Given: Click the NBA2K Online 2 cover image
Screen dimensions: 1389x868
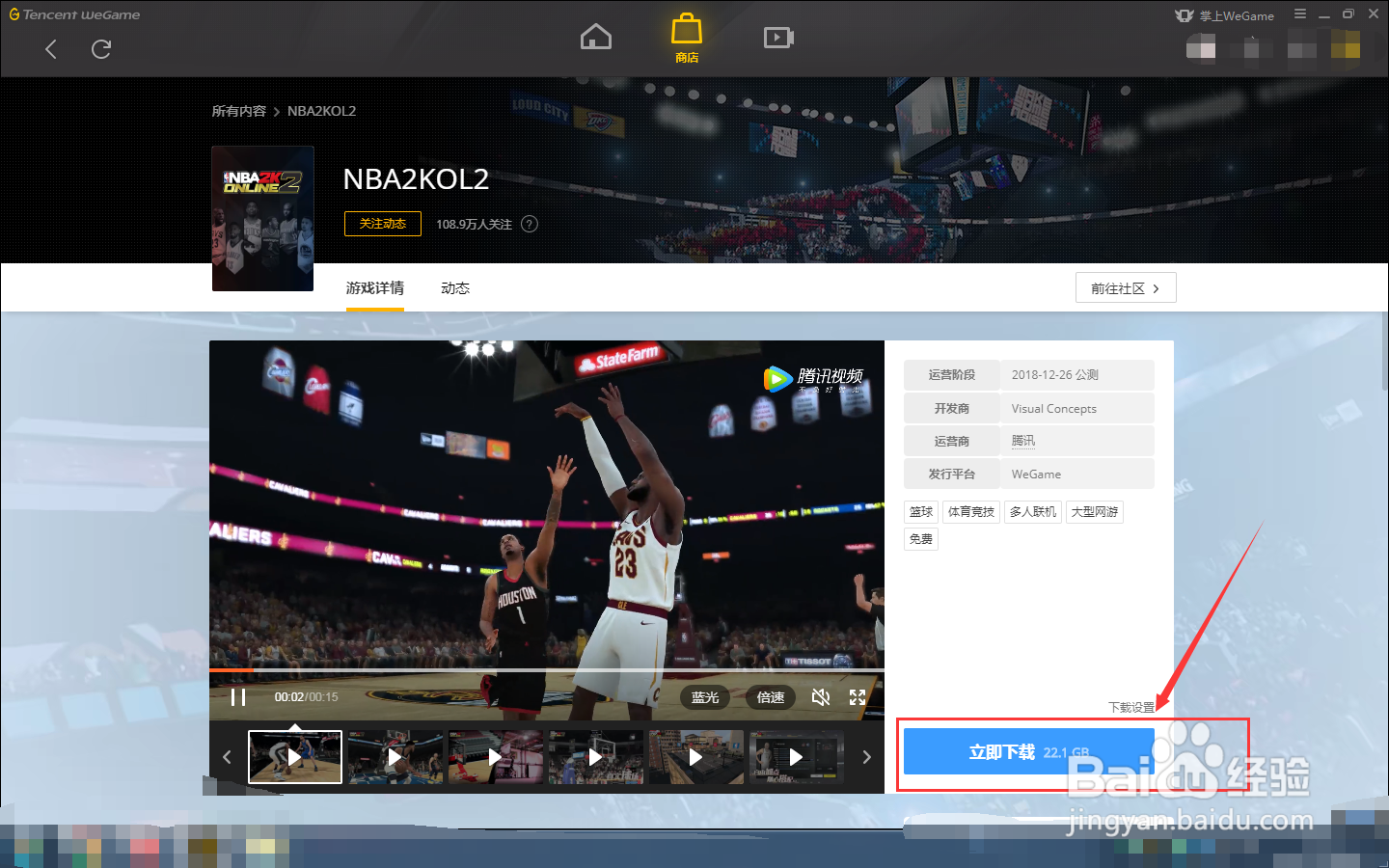Looking at the screenshot, I should (262, 218).
